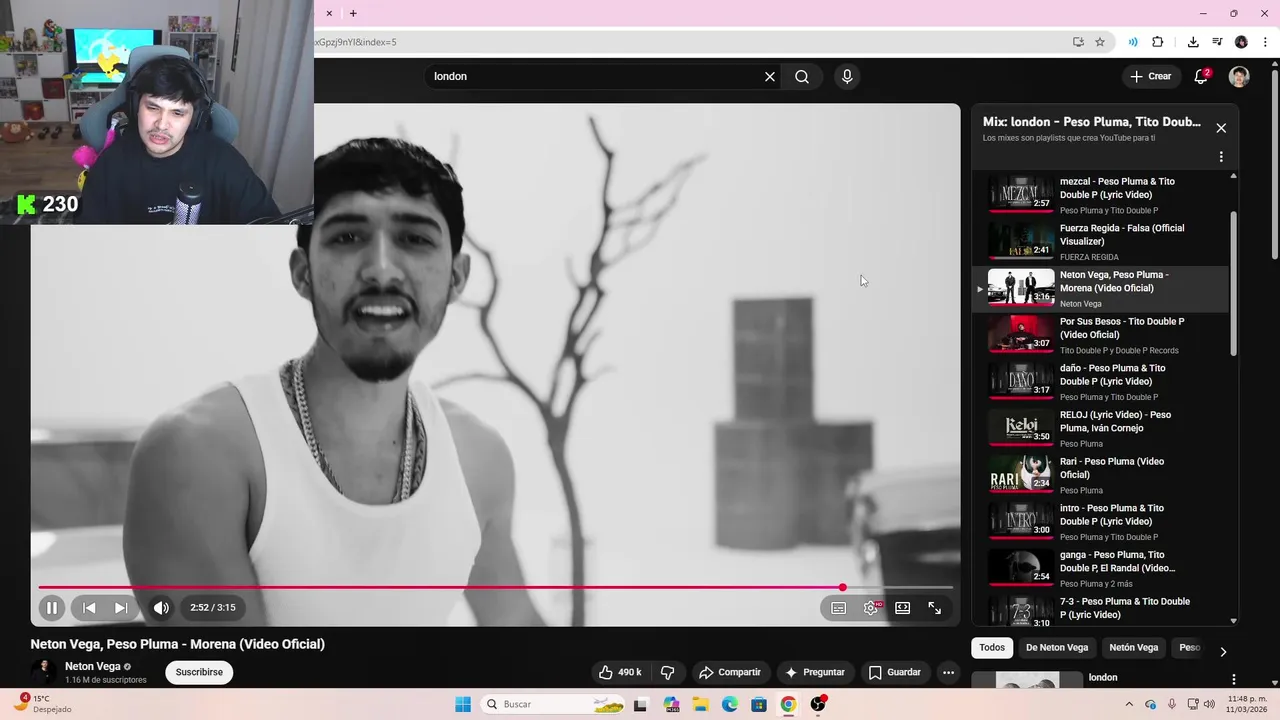
Task: Open Chrome downloads icon
Action: click(1193, 42)
